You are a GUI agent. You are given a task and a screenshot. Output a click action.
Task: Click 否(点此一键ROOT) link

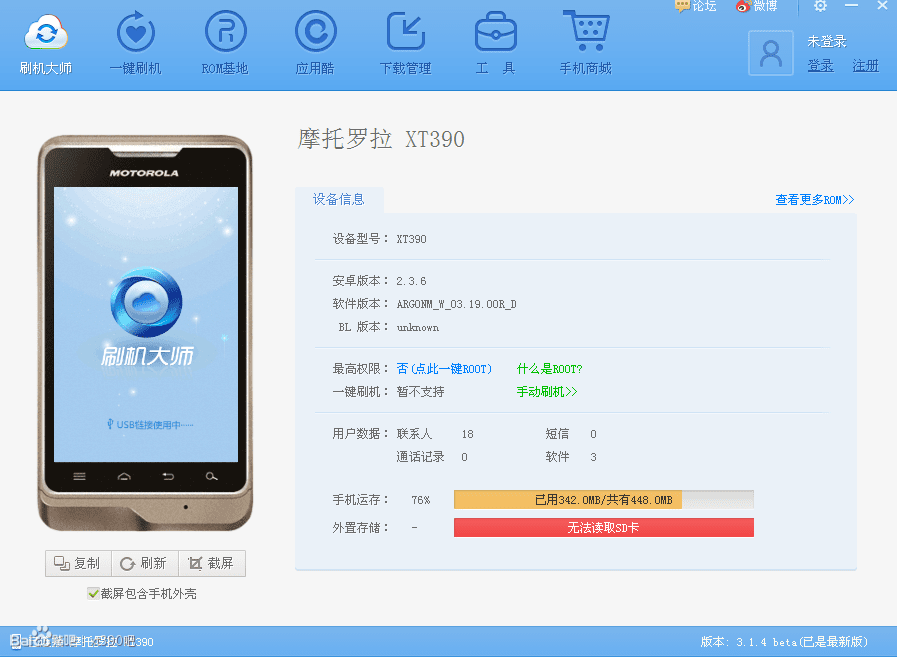444,369
